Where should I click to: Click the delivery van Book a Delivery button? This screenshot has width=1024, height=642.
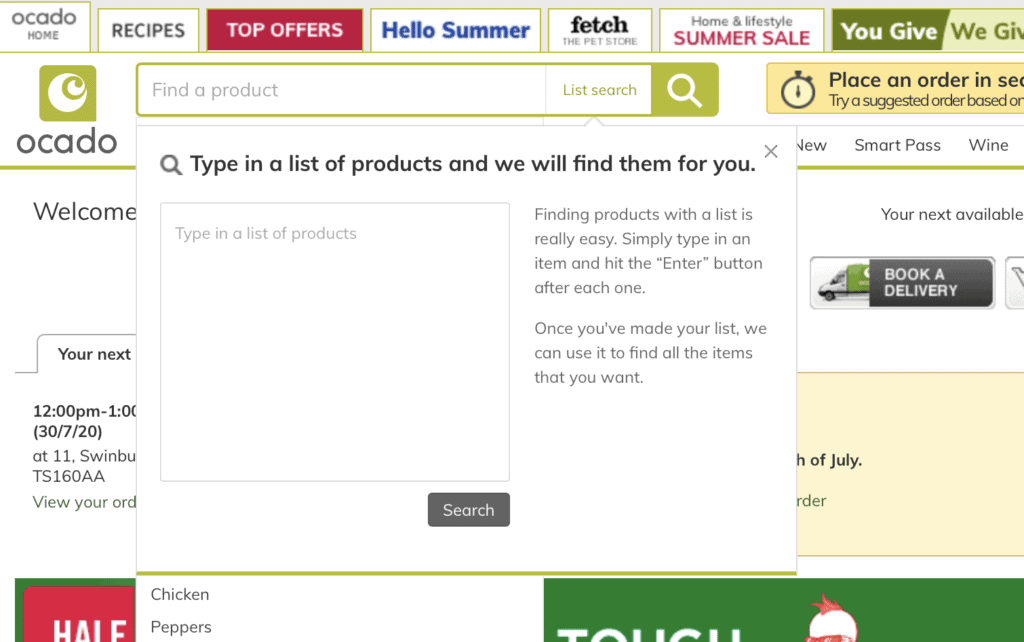902,283
